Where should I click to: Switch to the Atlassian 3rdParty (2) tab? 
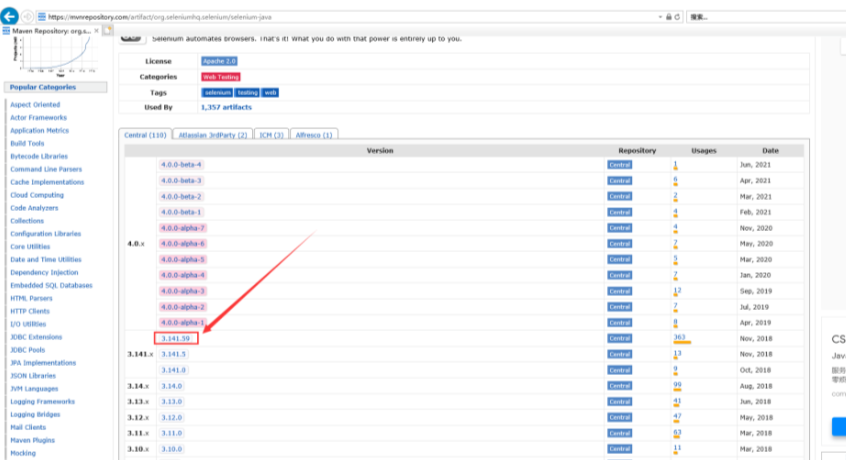coord(213,135)
